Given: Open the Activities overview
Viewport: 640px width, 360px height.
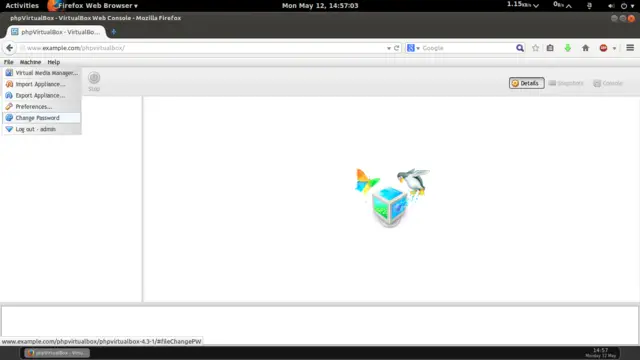Looking at the screenshot, I should click(x=22, y=5).
